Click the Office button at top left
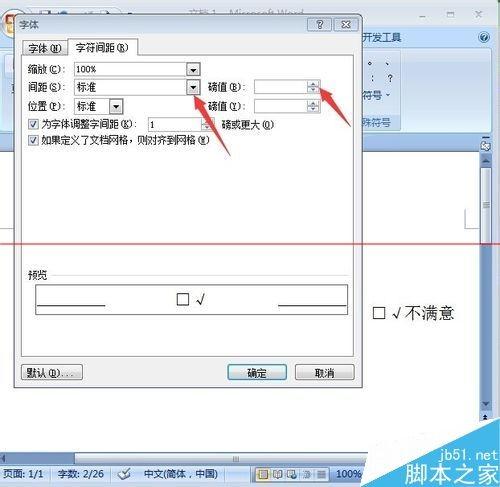The width and height of the screenshot is (500, 487). 8,25
